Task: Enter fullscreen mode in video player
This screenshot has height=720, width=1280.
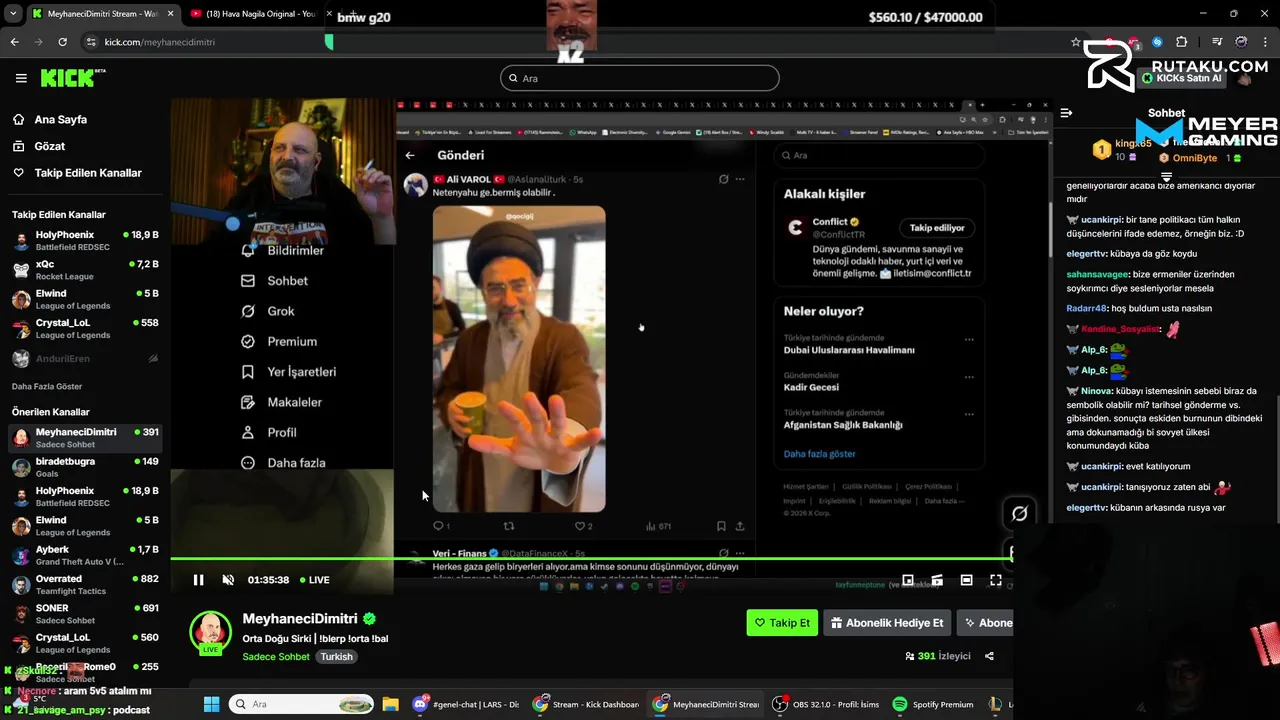Action: (996, 580)
